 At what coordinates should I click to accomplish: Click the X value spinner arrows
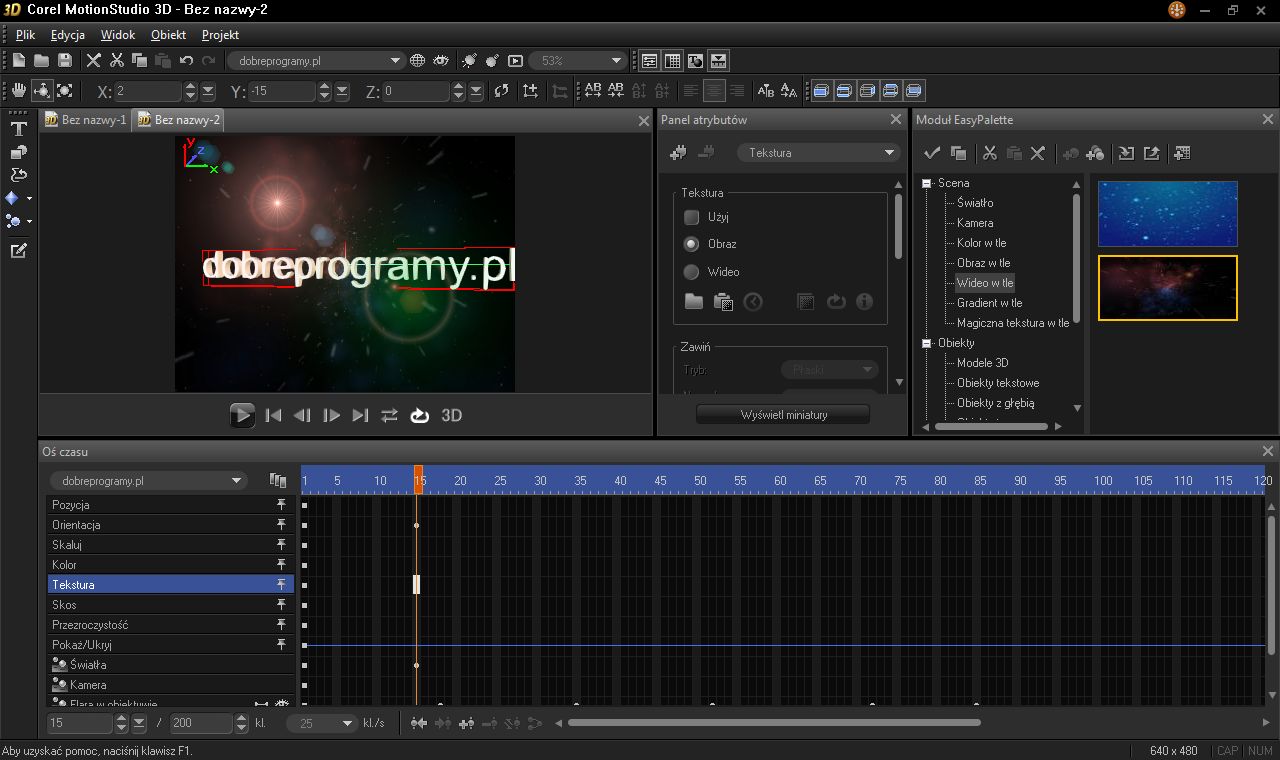tap(190, 91)
